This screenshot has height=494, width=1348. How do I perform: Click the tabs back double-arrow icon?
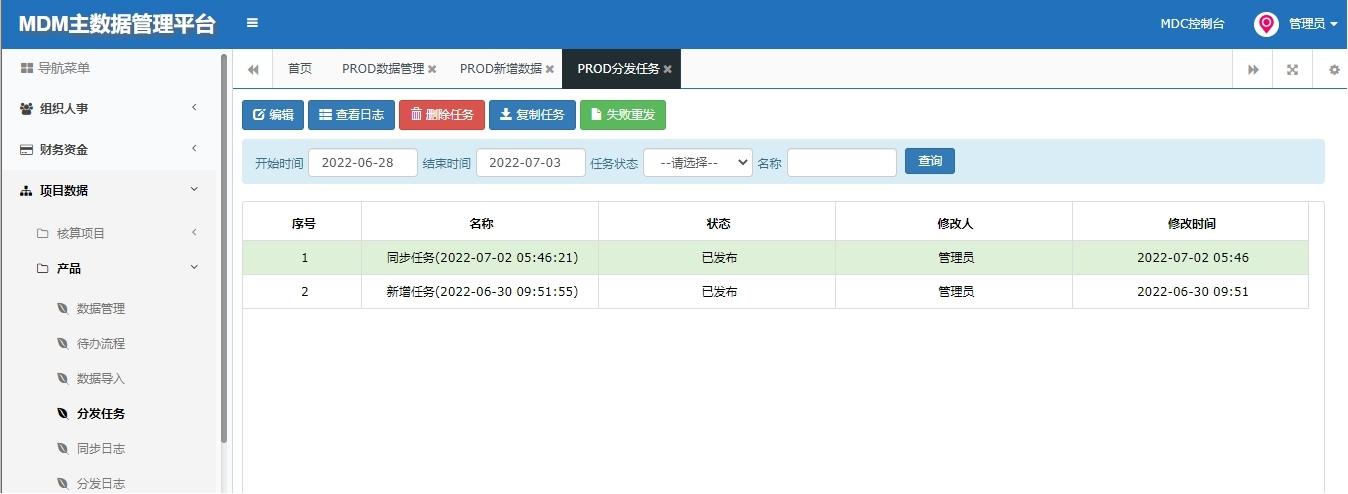pos(253,69)
